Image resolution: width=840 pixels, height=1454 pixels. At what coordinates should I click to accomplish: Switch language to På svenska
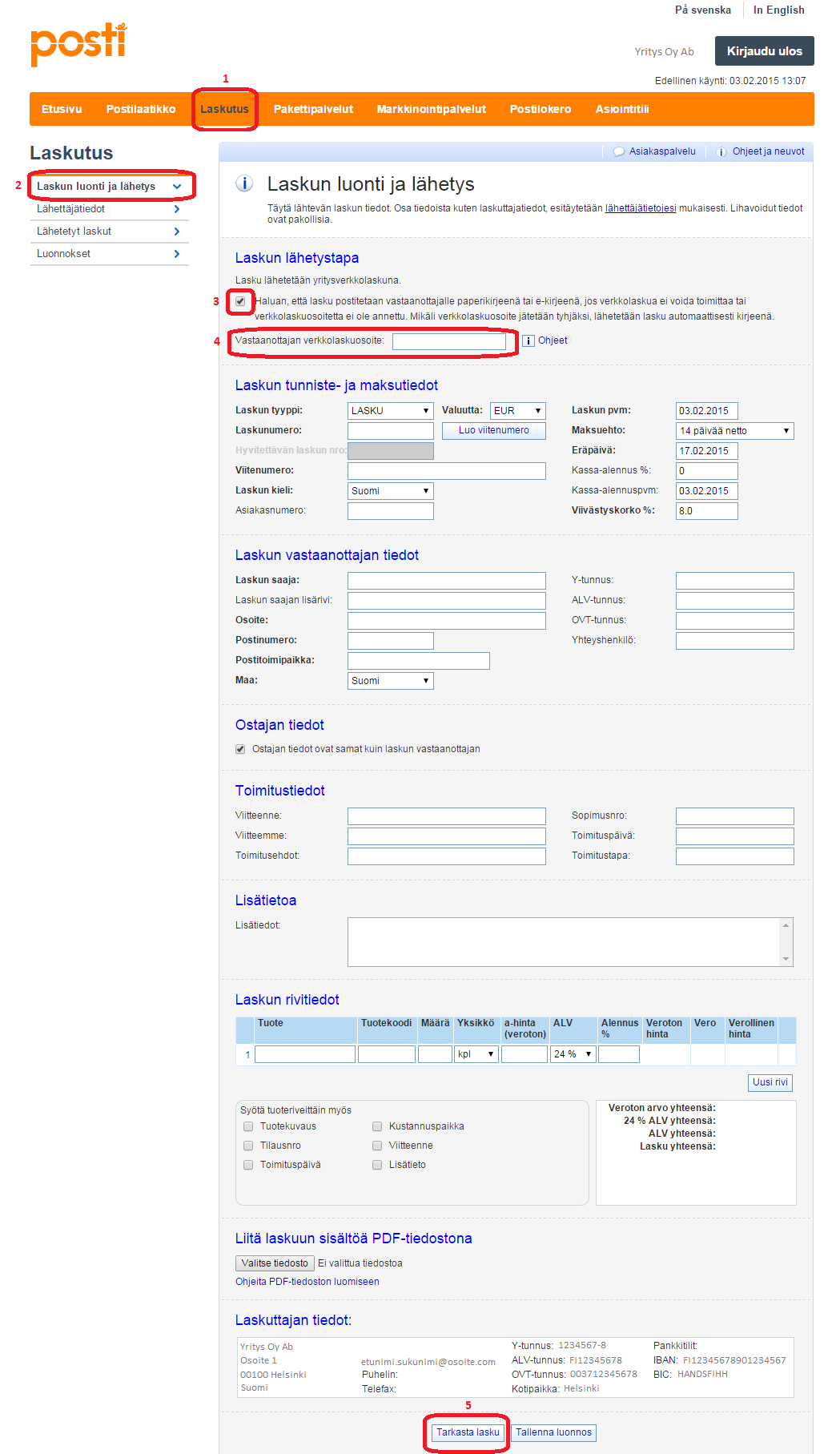[703, 10]
